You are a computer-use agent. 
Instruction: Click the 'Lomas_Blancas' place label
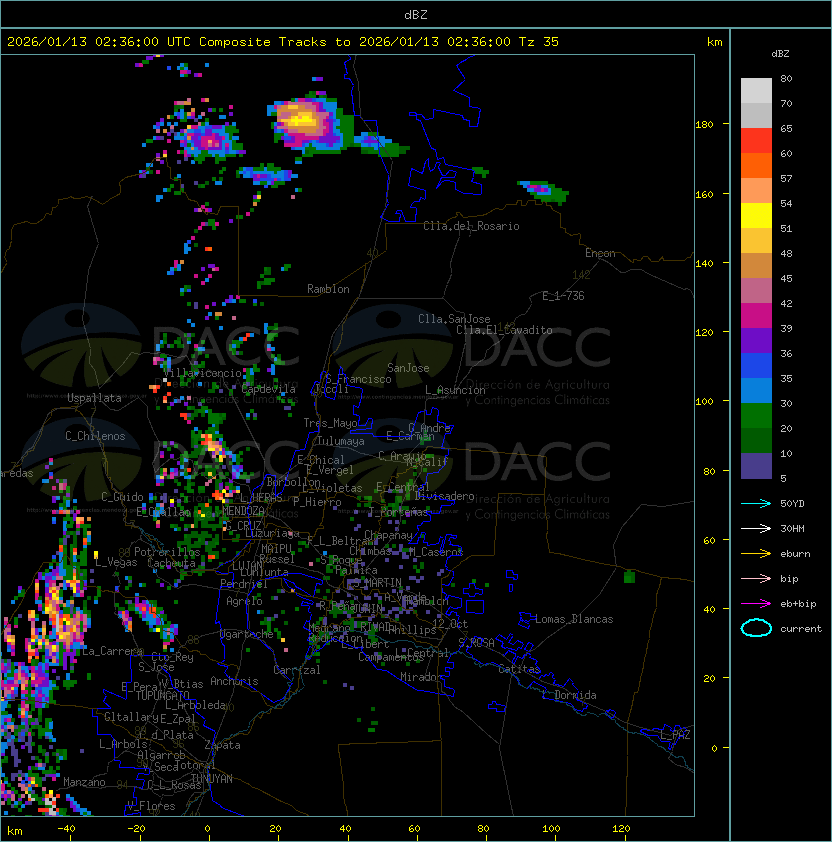(x=574, y=619)
